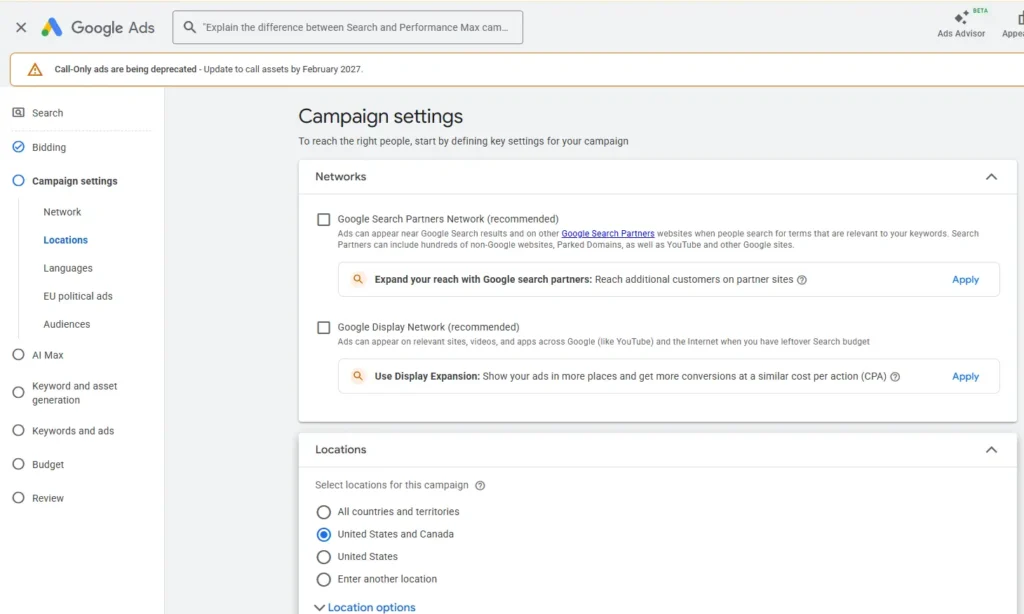Select All countries and territories option

tap(323, 512)
